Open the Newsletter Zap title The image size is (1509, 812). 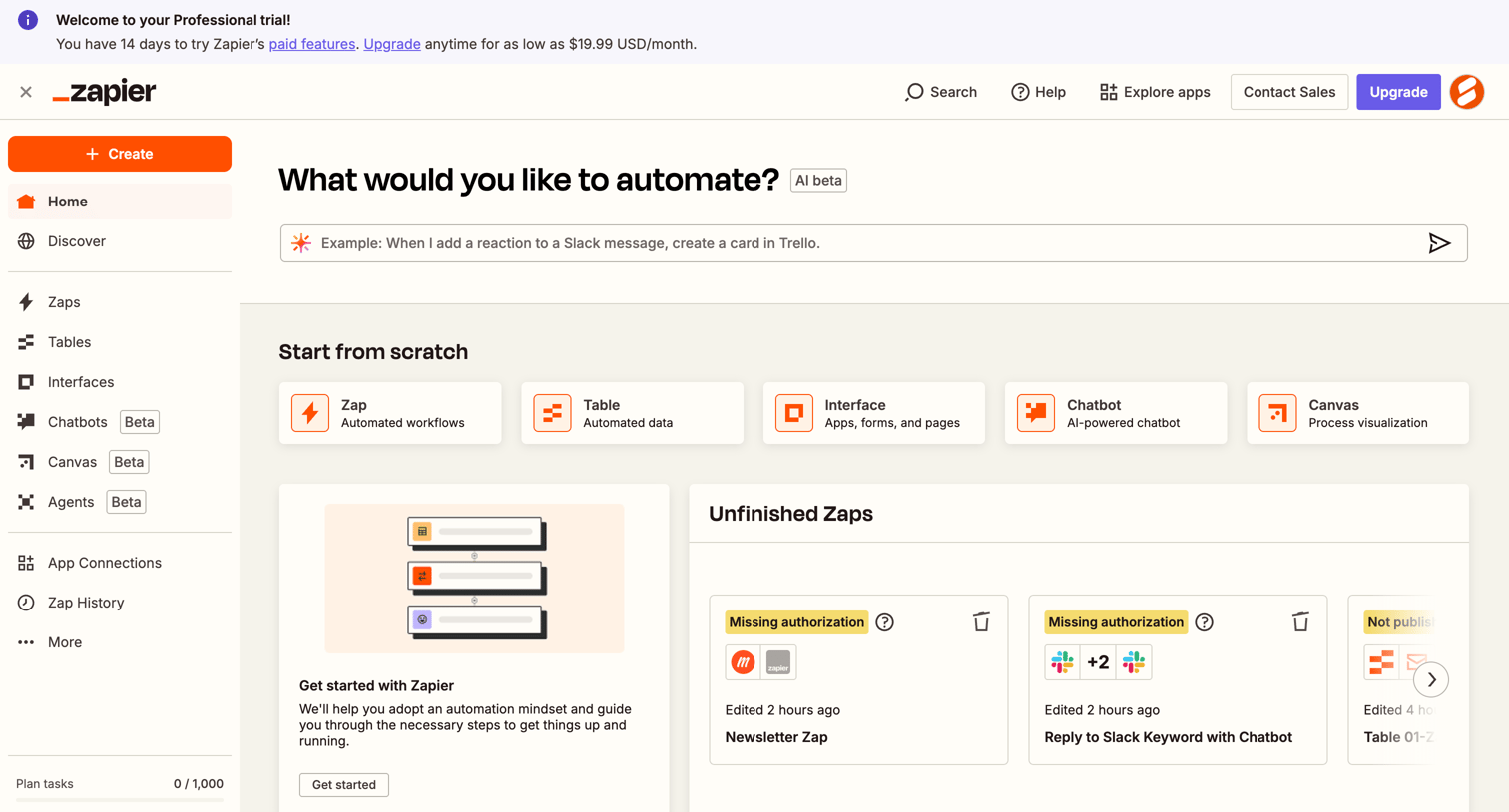(x=776, y=737)
